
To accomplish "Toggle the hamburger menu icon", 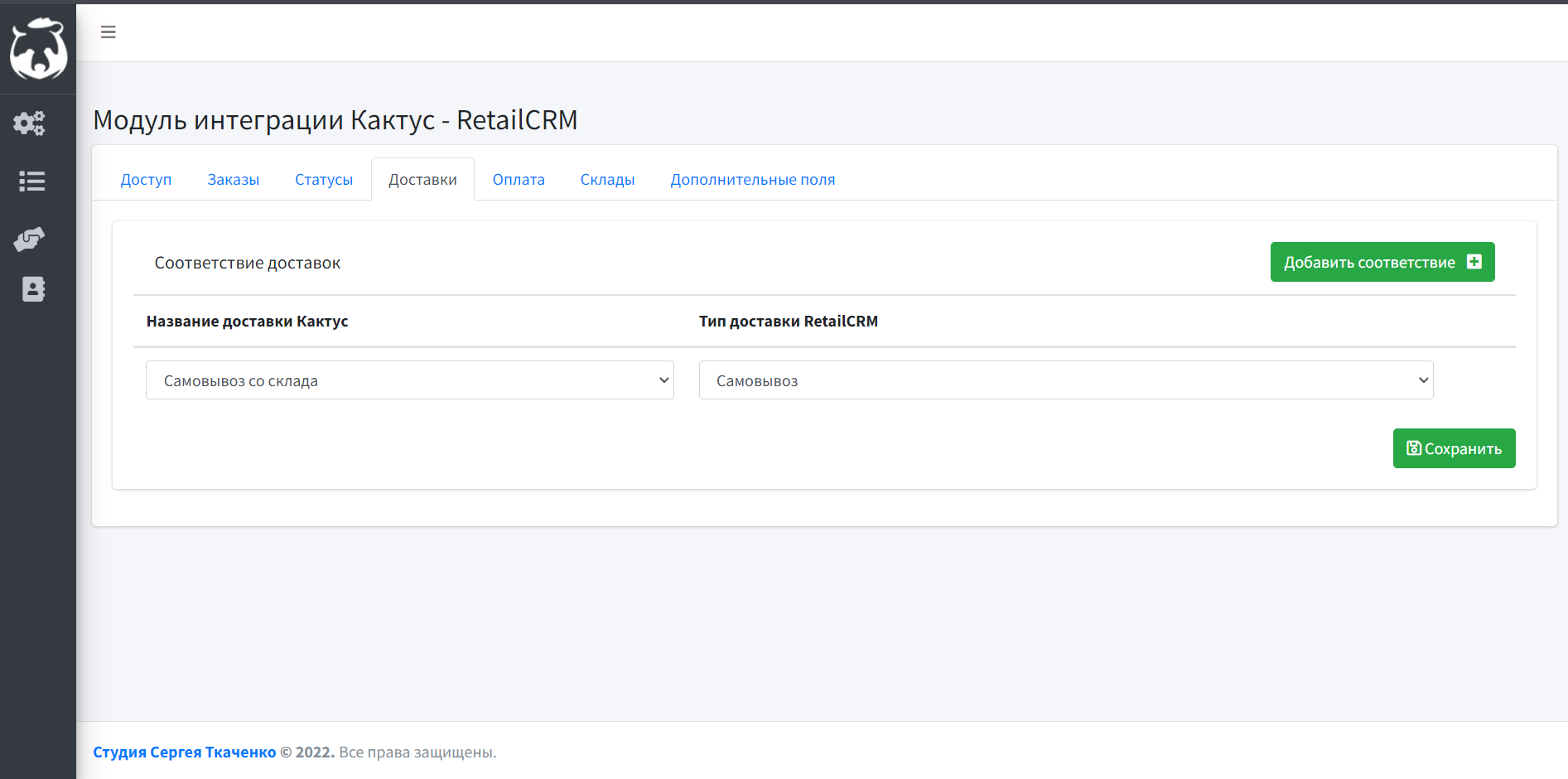I will (109, 32).
